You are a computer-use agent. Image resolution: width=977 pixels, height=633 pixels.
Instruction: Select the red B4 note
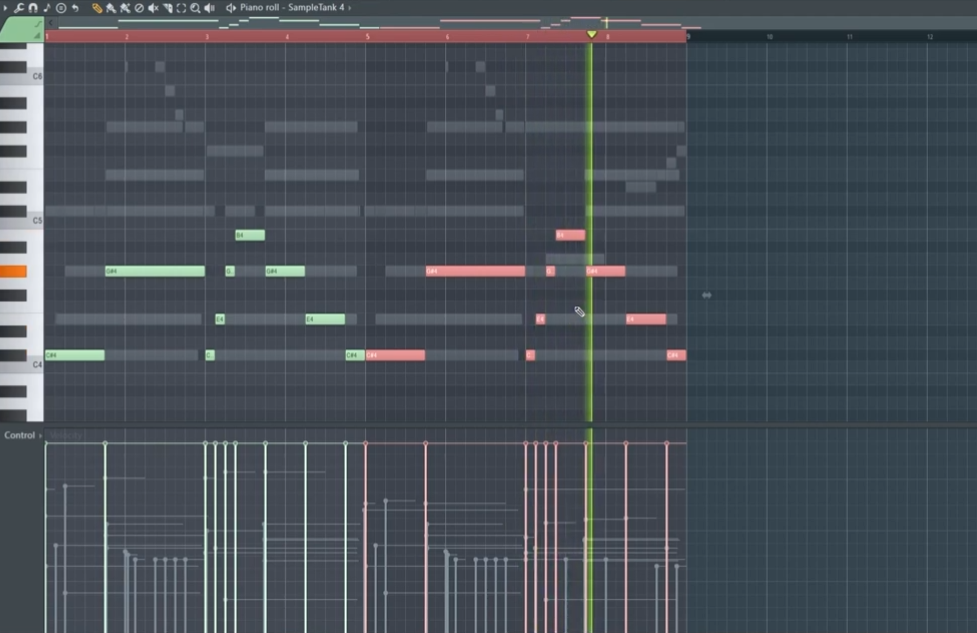point(570,235)
